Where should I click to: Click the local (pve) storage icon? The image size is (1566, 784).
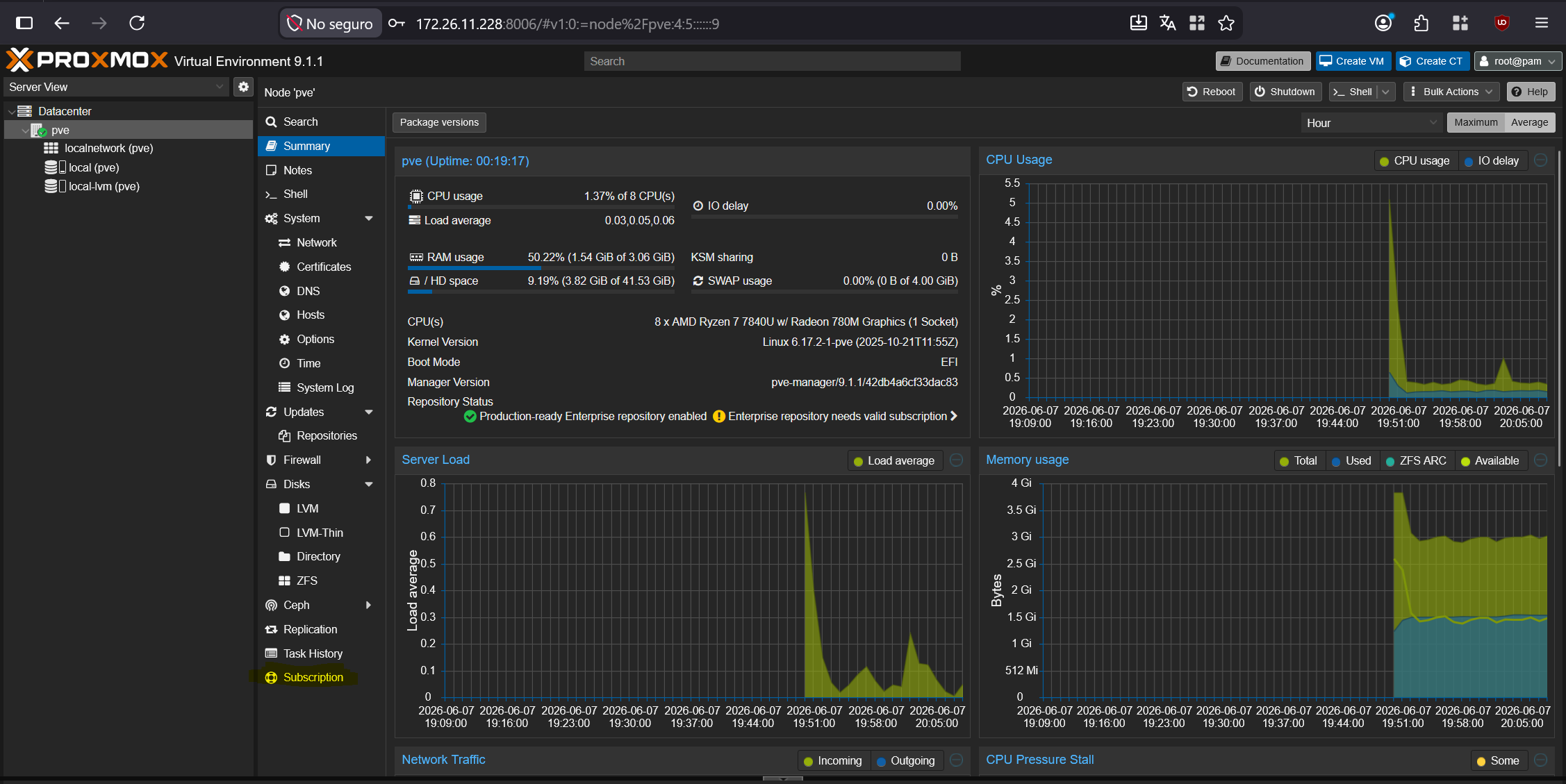(x=55, y=167)
